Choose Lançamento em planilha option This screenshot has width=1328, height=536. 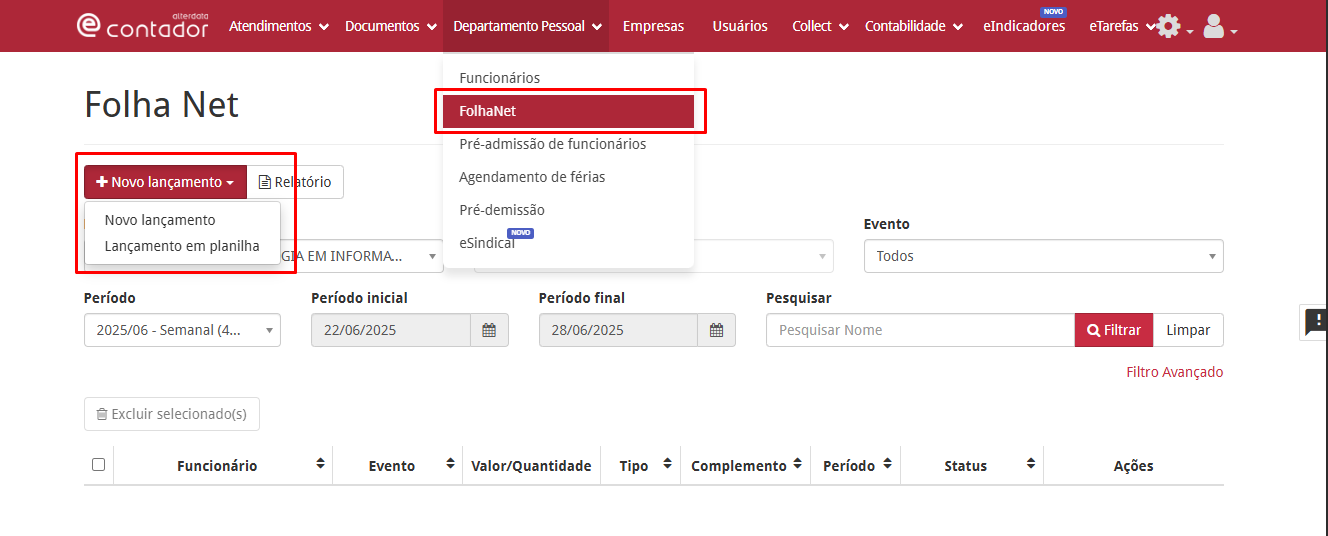pyautogui.click(x=182, y=246)
